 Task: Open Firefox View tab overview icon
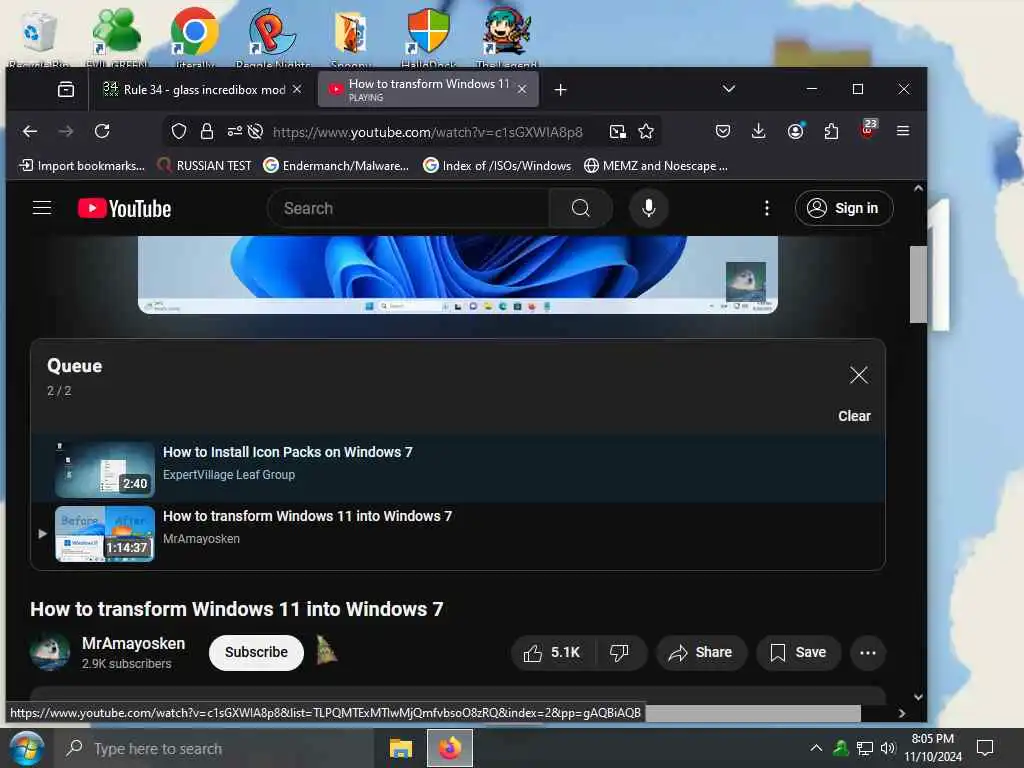66,89
